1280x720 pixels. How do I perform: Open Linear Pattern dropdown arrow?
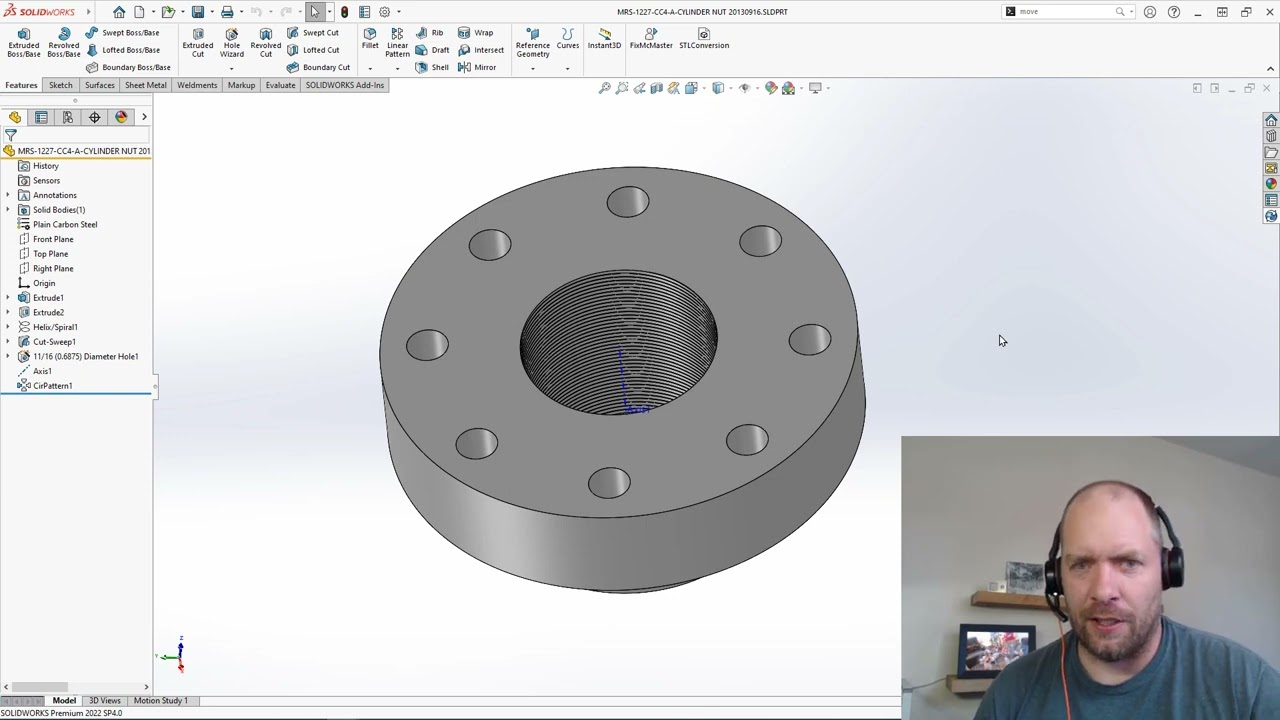pos(397,68)
